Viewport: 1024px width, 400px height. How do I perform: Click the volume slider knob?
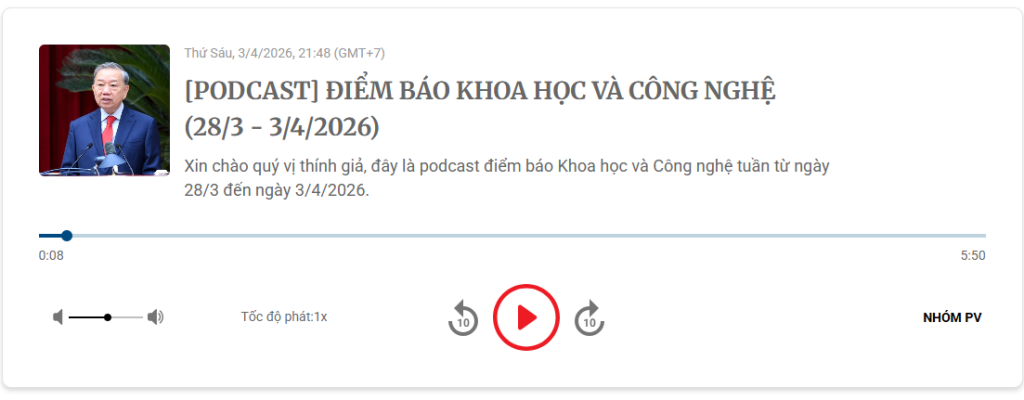pyautogui.click(x=108, y=318)
